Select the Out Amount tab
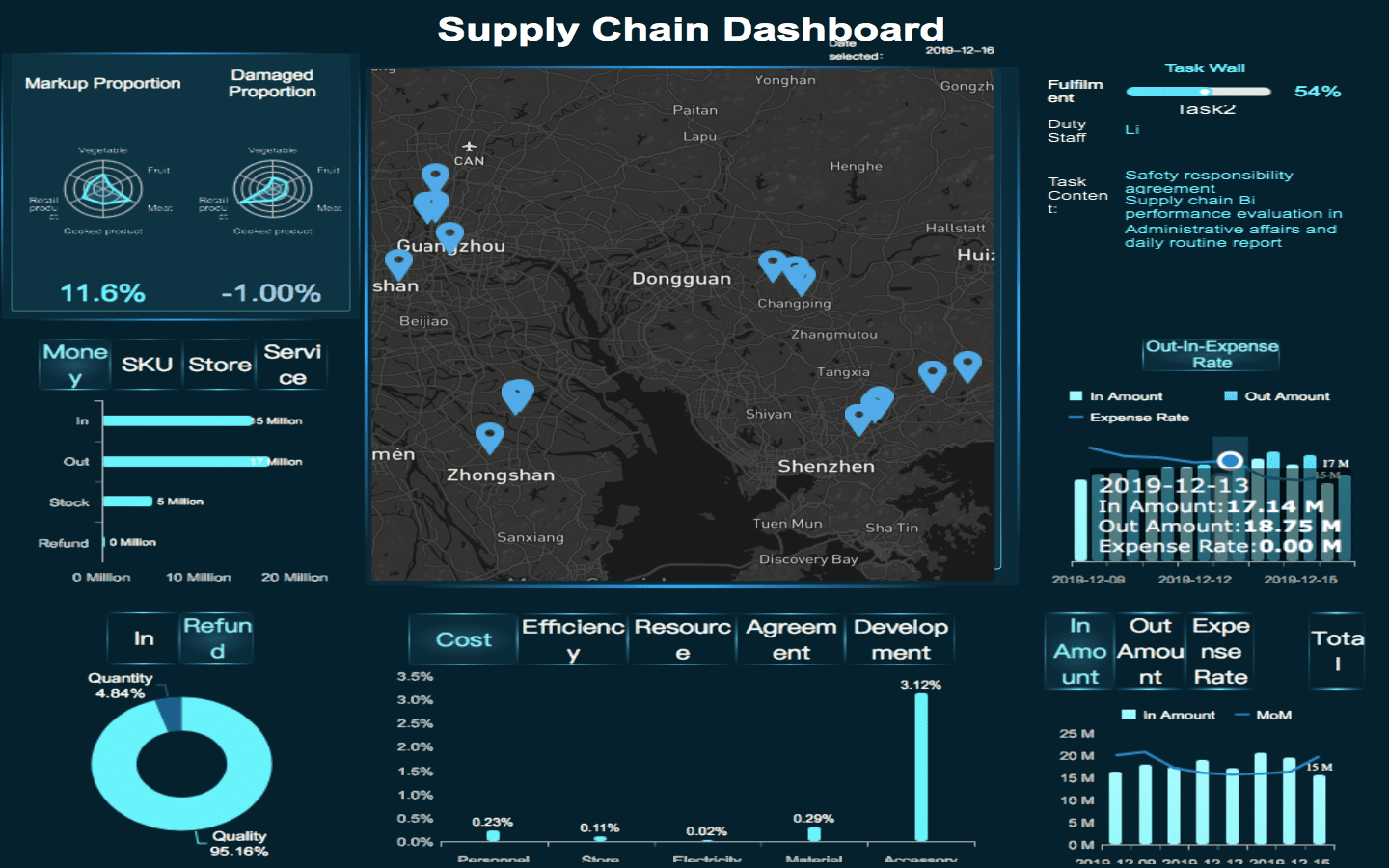Viewport: 1389px width, 868px height. pyautogui.click(x=1151, y=651)
